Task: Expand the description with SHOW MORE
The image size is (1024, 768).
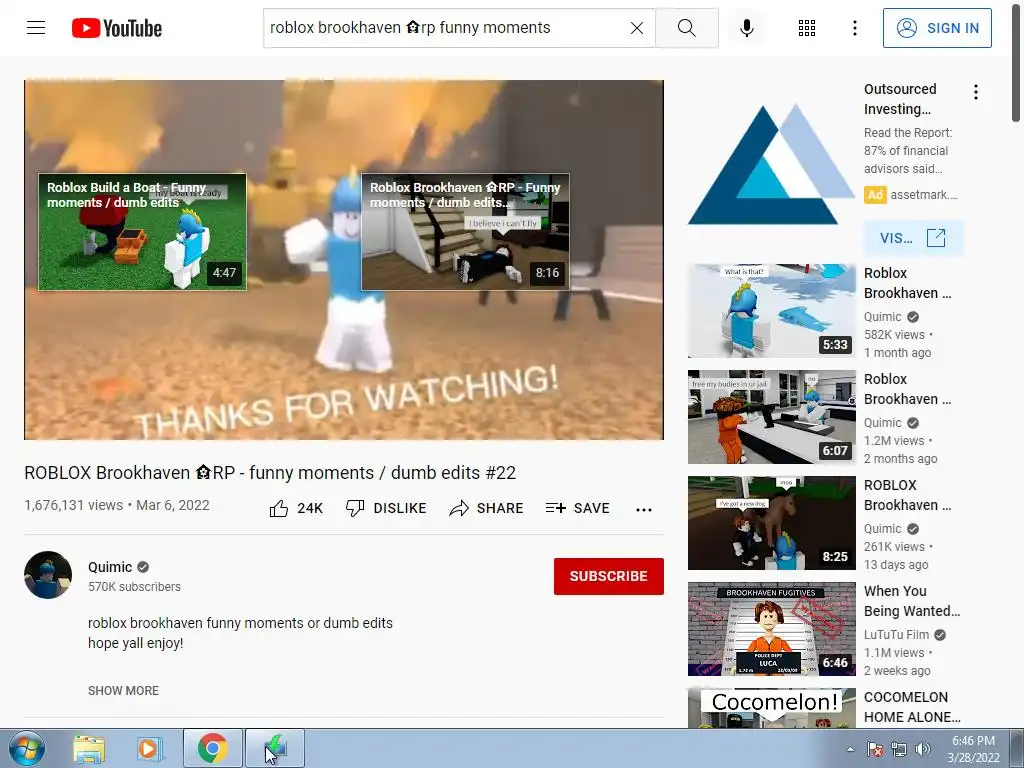Action: 123,690
